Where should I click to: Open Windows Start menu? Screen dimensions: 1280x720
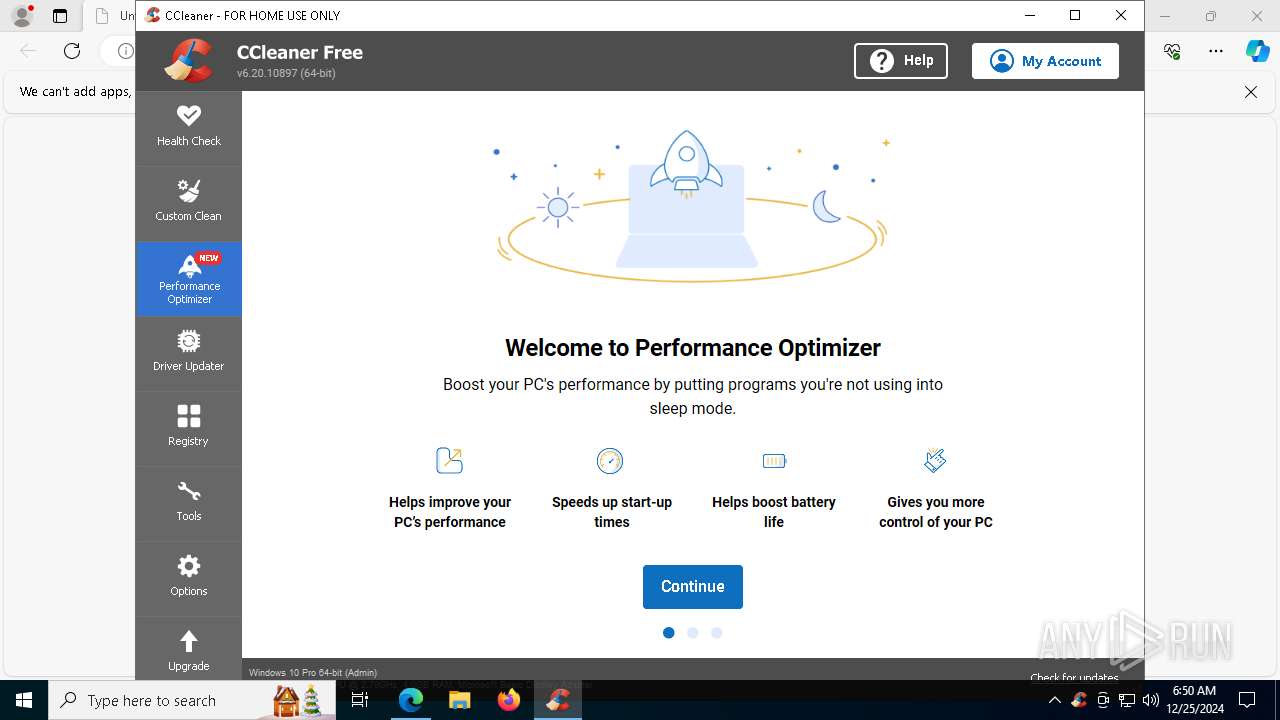[24, 700]
